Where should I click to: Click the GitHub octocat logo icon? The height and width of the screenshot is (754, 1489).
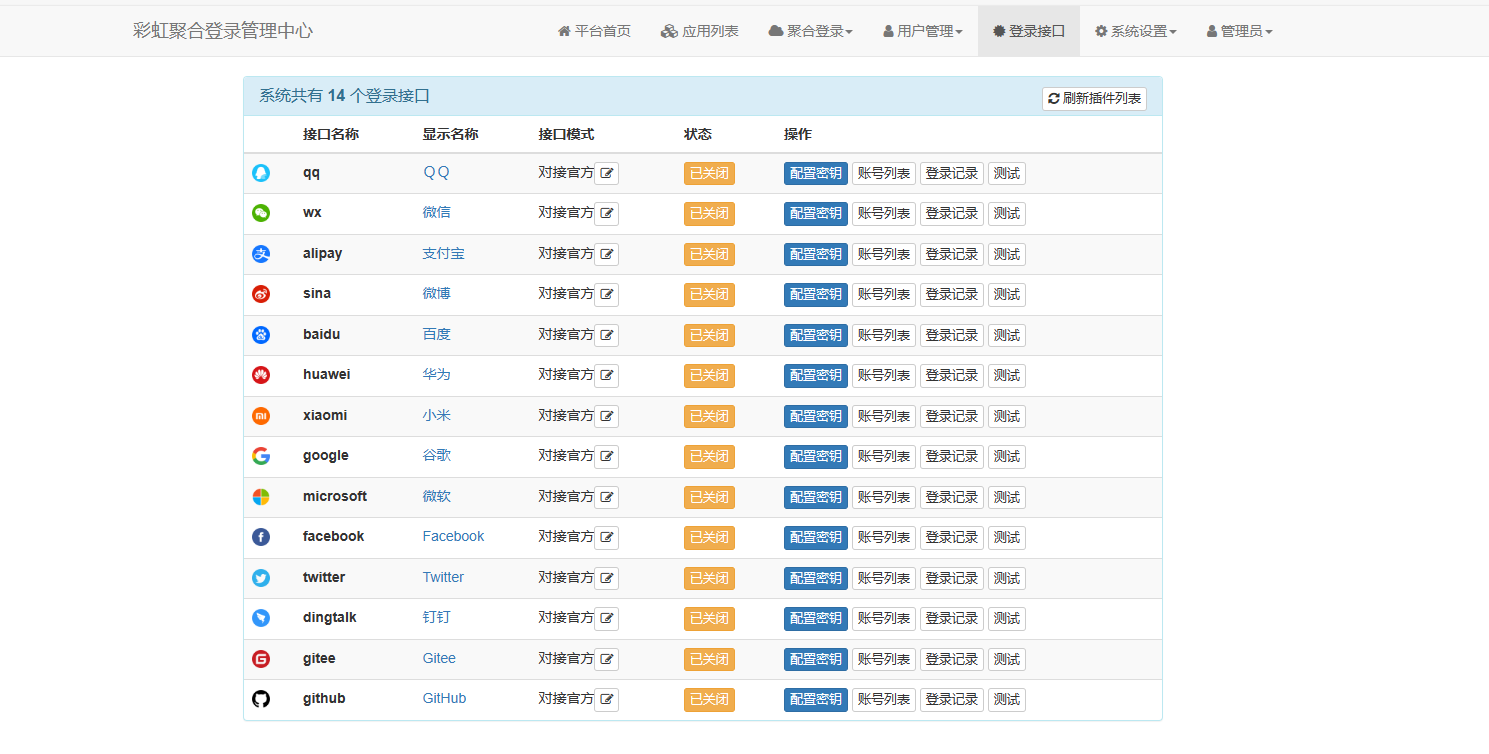[x=261, y=699]
